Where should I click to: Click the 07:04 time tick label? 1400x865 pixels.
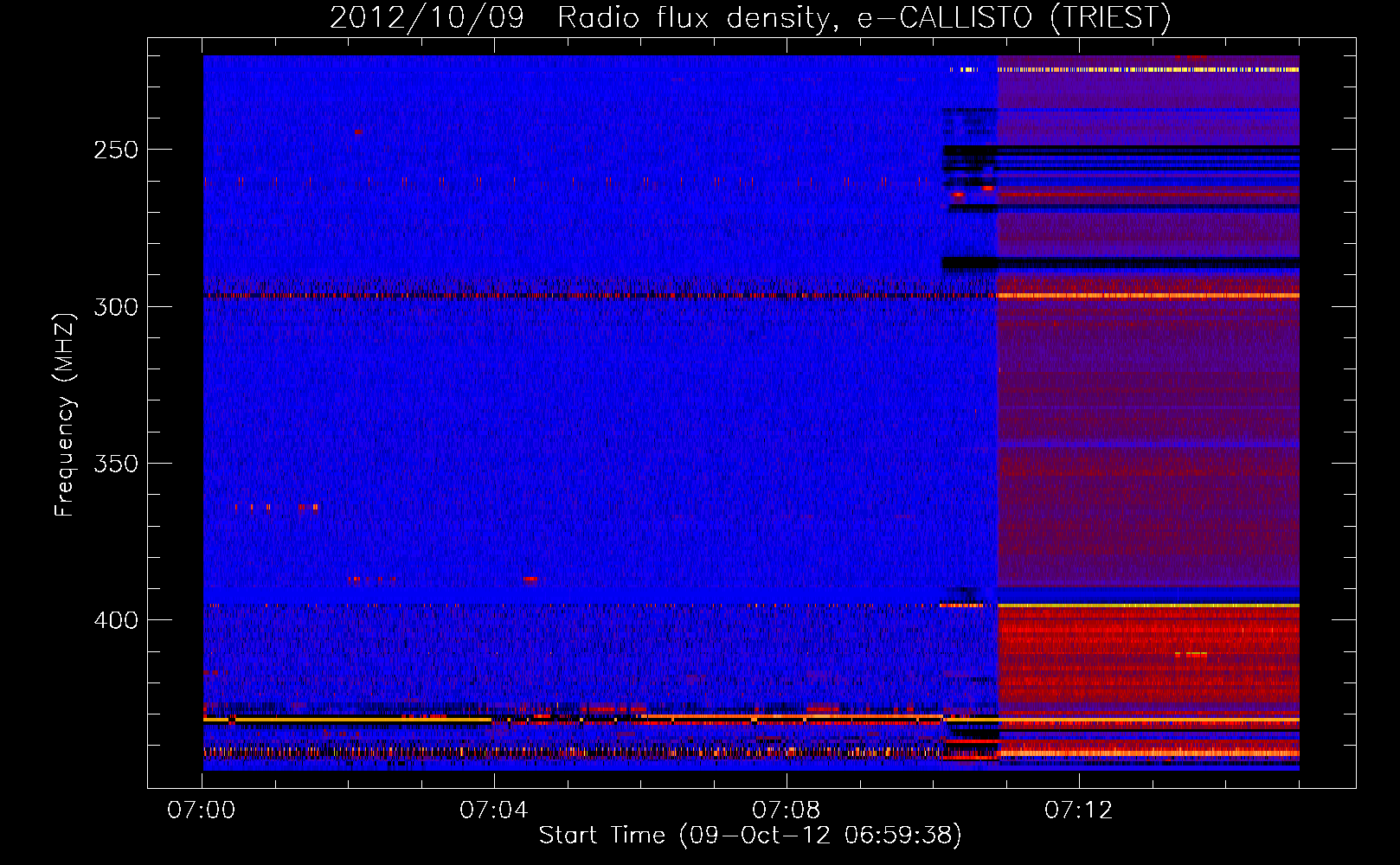[494, 811]
